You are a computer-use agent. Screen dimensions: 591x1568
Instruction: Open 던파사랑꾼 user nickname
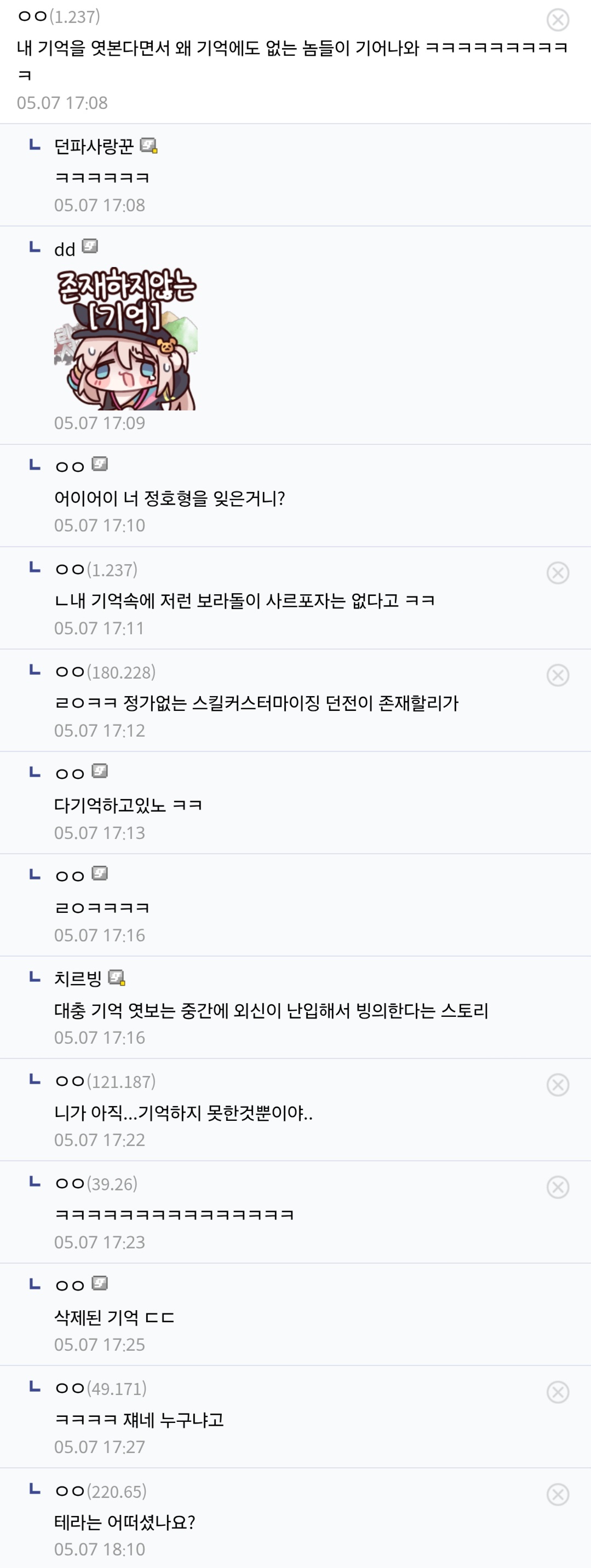pyautogui.click(x=94, y=147)
